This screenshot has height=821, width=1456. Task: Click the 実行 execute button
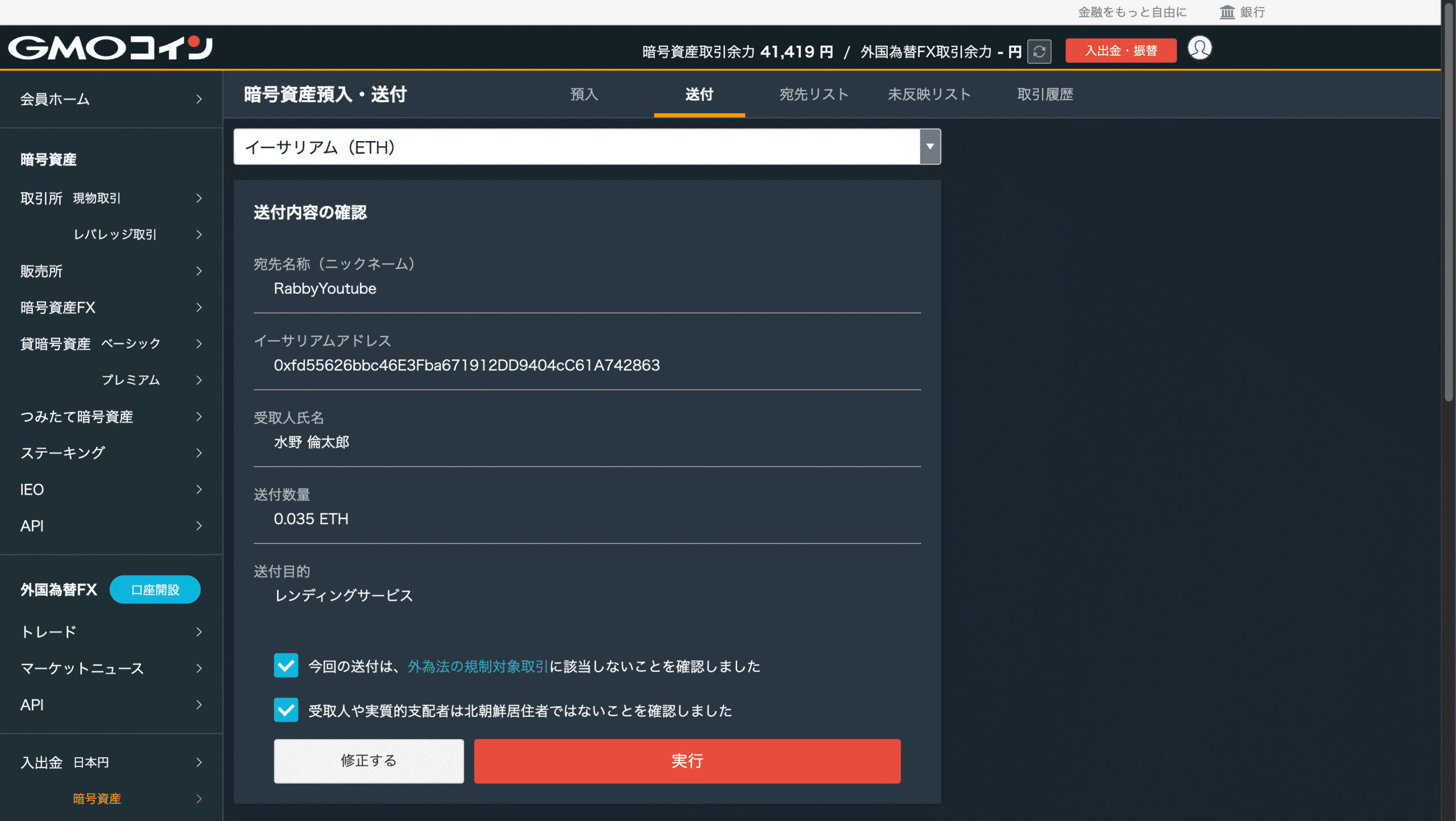click(686, 761)
